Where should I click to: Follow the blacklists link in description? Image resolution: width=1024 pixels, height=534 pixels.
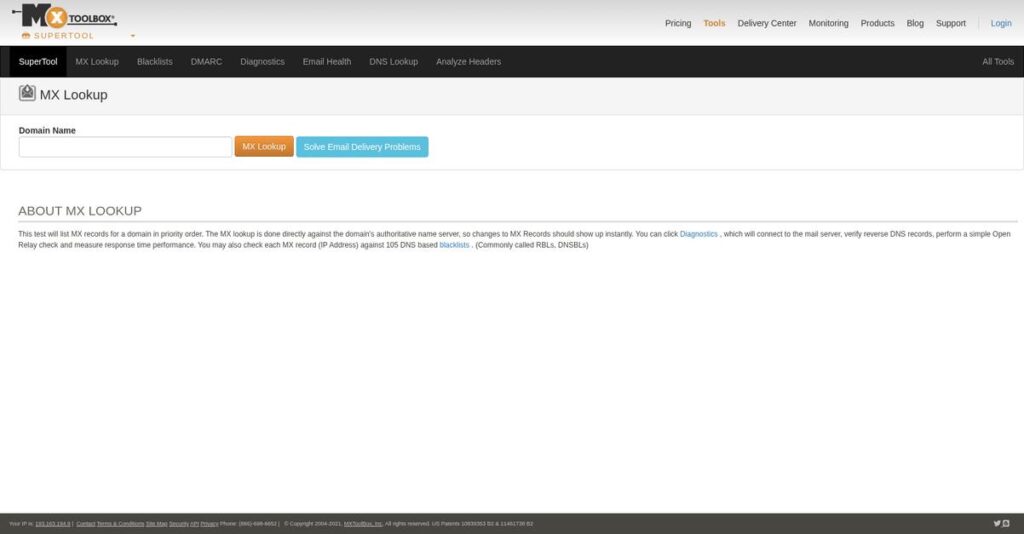click(x=454, y=245)
